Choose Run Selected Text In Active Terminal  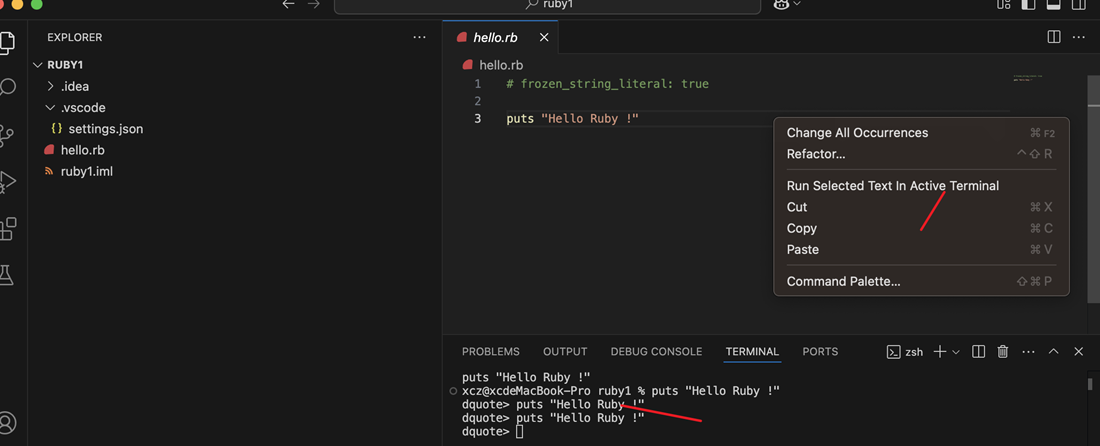coord(892,186)
